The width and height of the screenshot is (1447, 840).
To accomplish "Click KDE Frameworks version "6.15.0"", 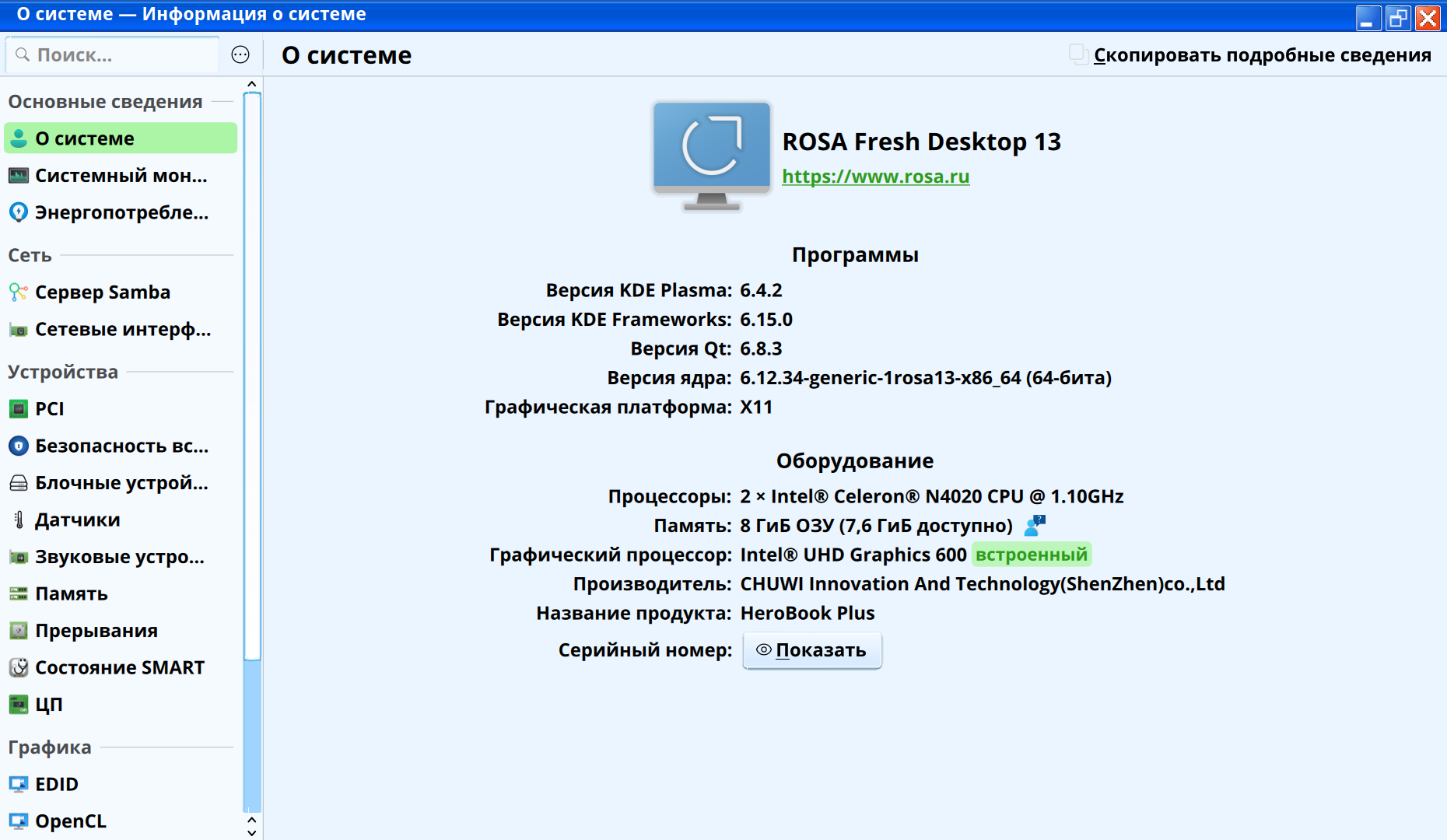I will click(x=766, y=320).
